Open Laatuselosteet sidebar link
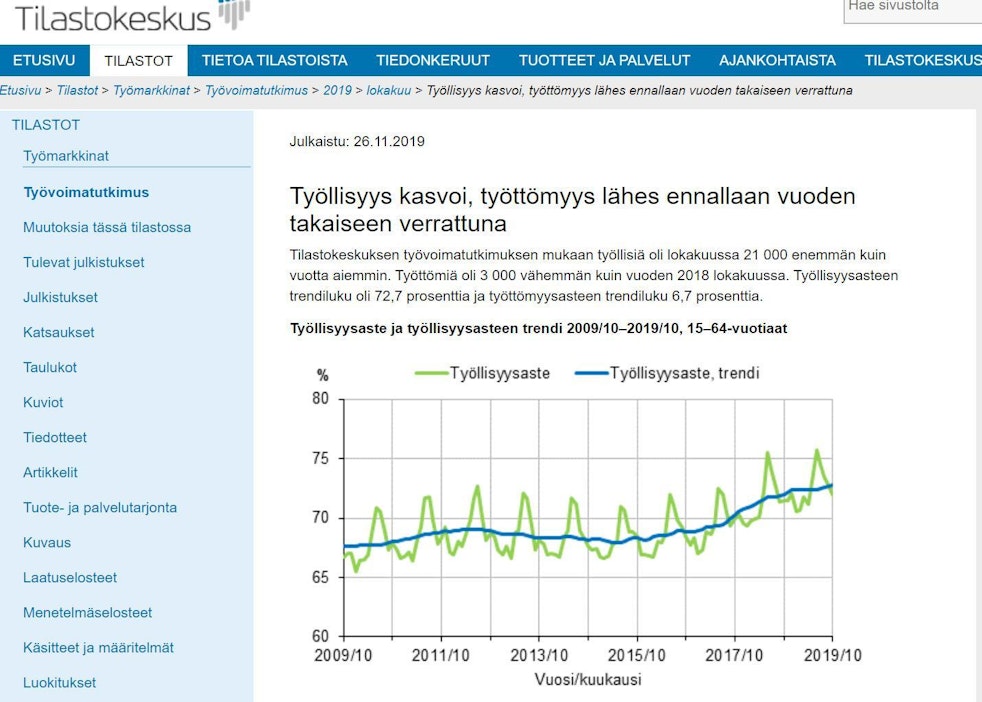 point(70,577)
